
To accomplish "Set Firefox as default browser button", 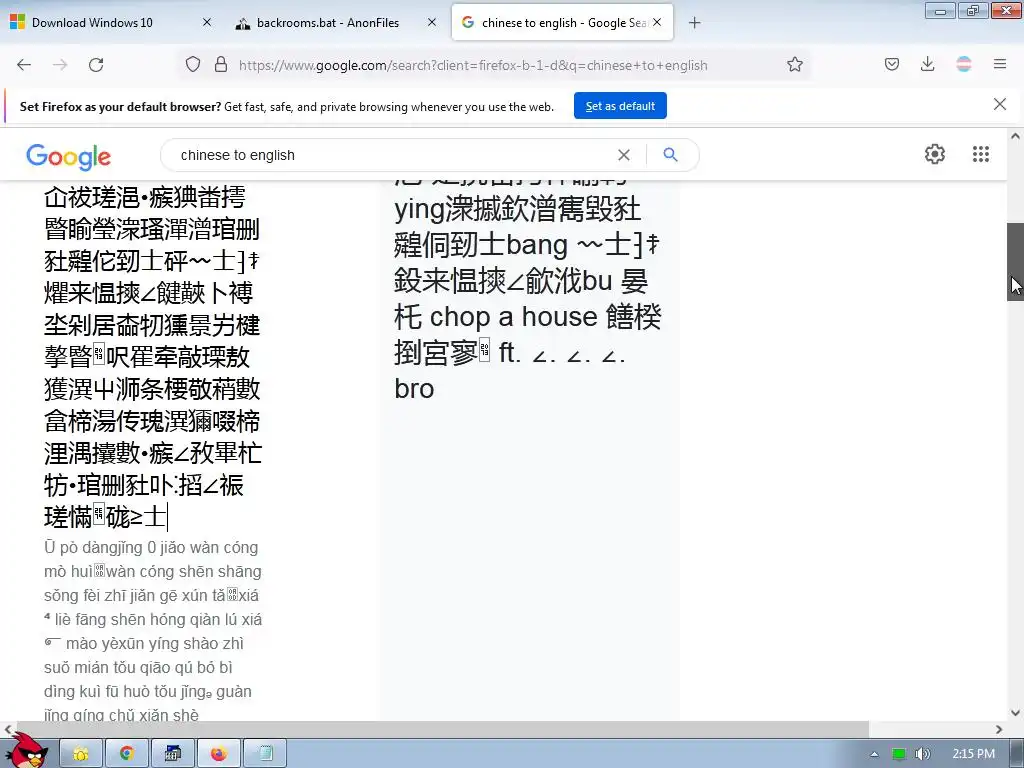I will (x=620, y=106).
